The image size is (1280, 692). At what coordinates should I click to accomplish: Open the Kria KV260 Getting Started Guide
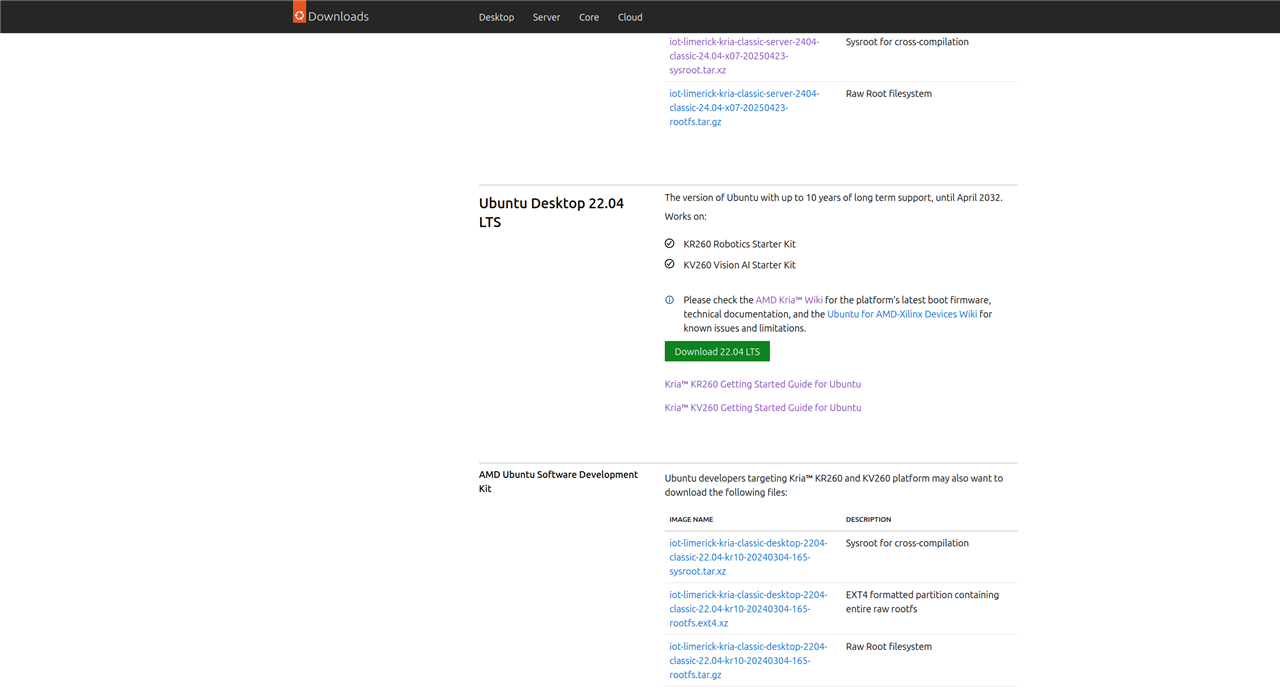click(762, 408)
